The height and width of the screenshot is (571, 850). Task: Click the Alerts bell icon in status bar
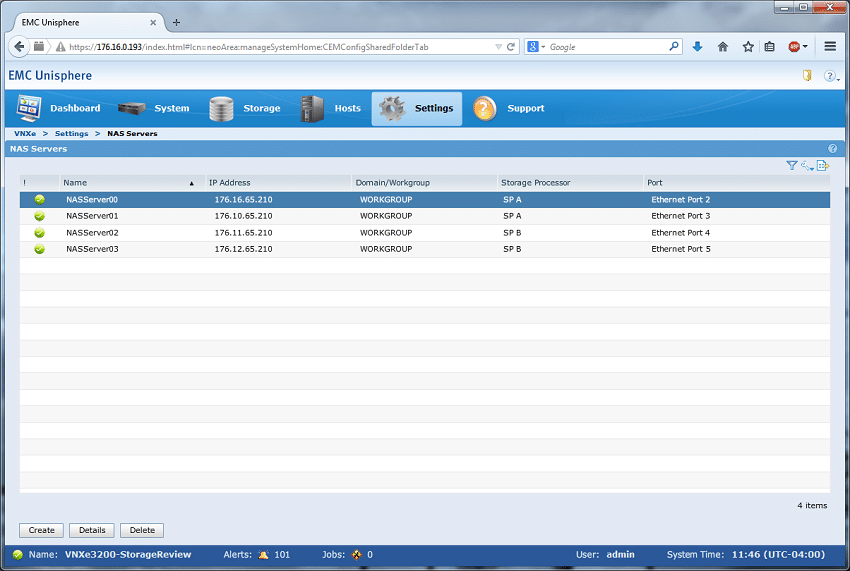coord(263,555)
